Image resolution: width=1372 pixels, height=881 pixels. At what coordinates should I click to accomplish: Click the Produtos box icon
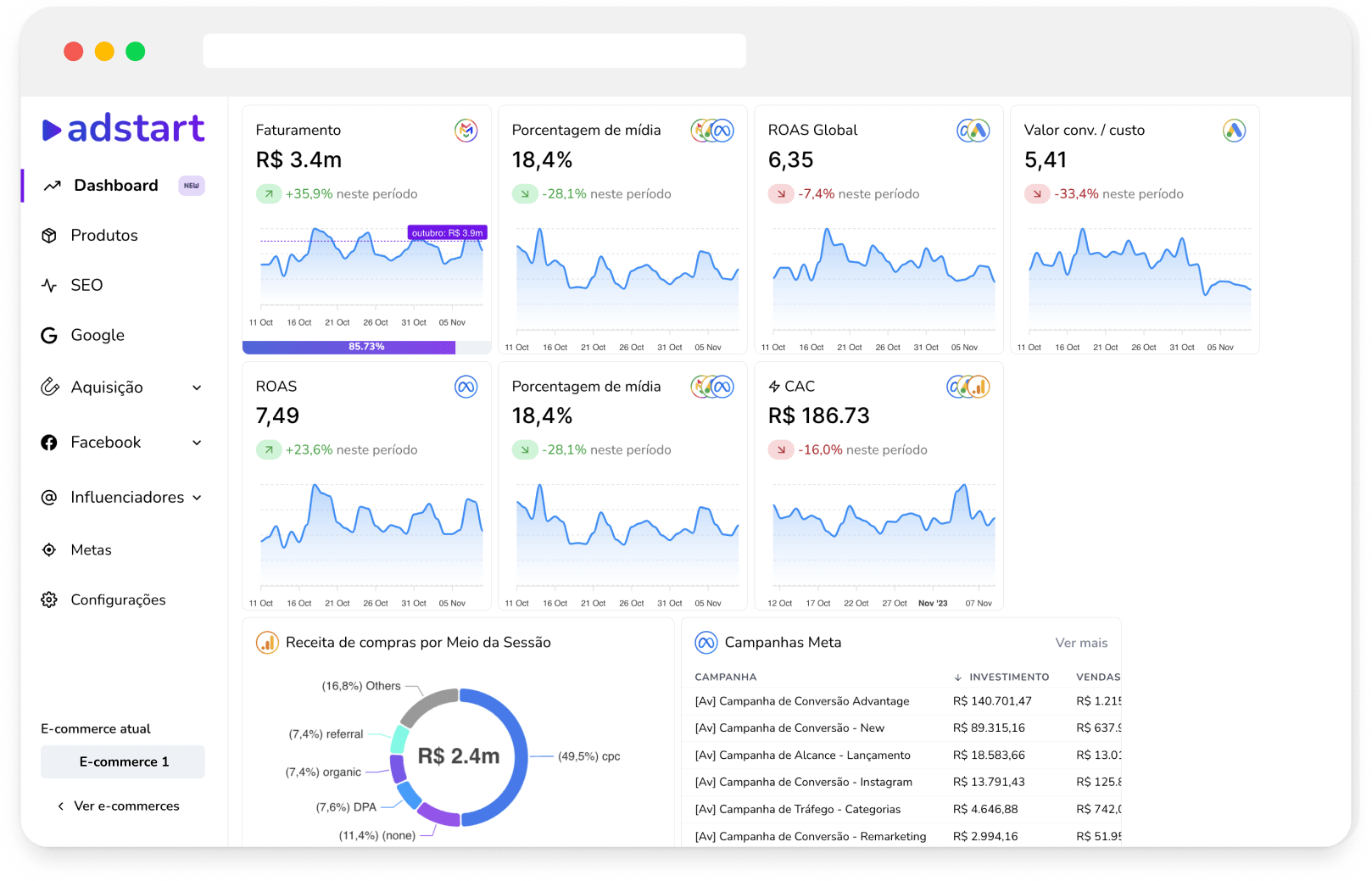(49, 236)
